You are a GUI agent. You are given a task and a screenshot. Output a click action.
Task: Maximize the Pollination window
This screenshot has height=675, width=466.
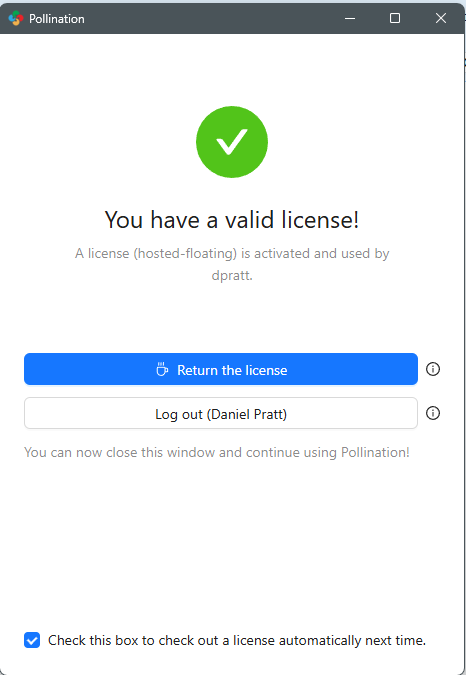coord(395,18)
